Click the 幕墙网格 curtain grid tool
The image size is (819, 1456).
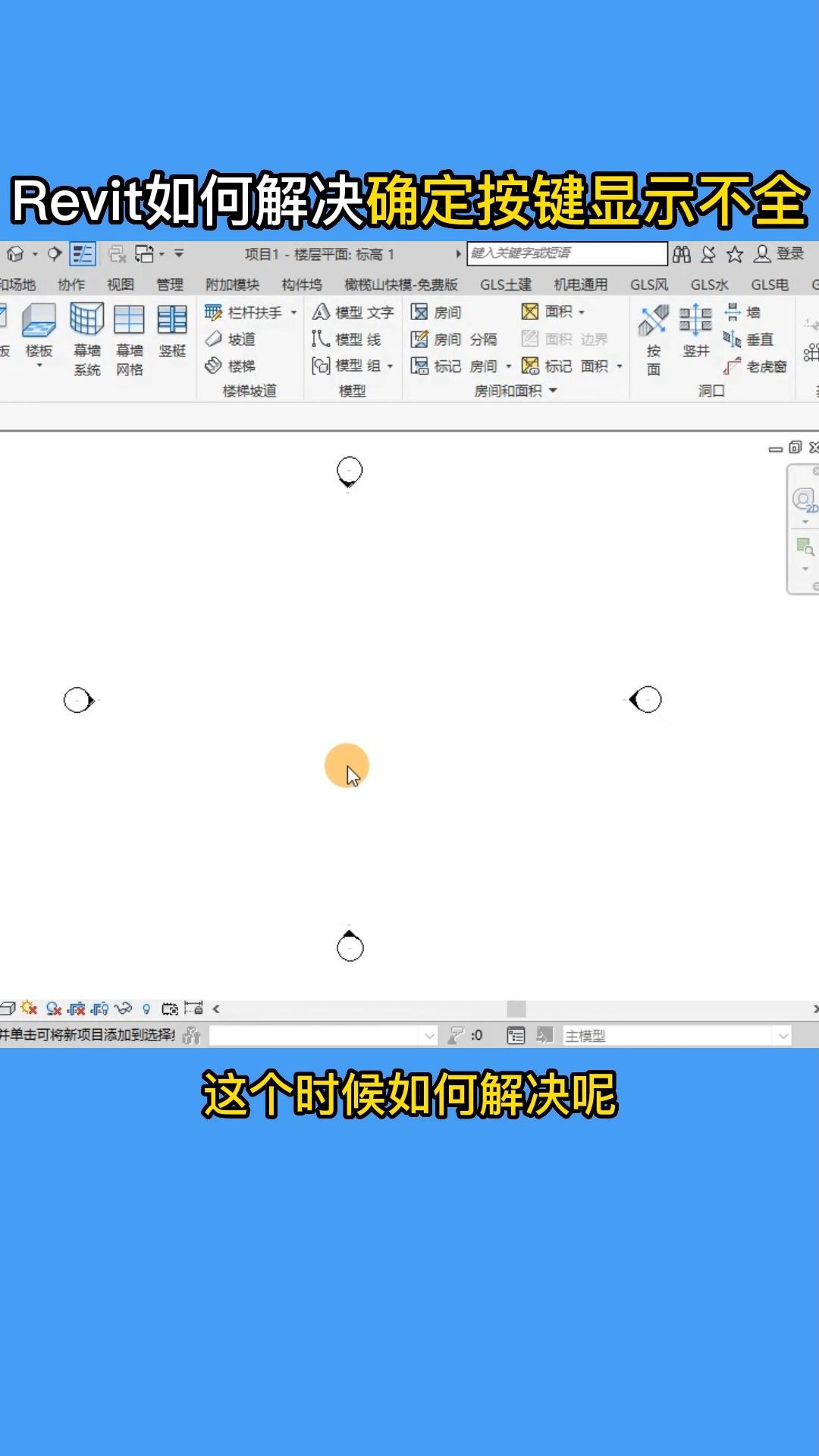pos(129,337)
